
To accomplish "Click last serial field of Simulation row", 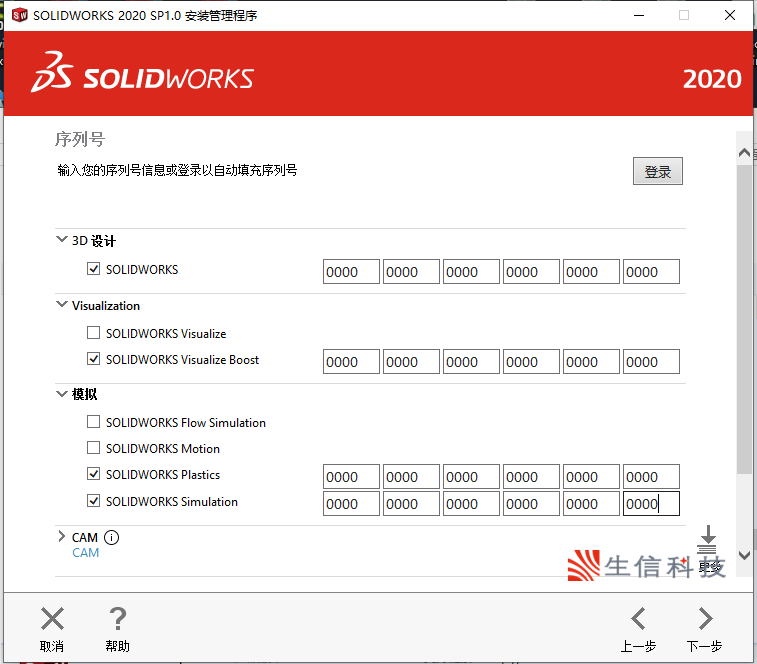I will pyautogui.click(x=651, y=504).
